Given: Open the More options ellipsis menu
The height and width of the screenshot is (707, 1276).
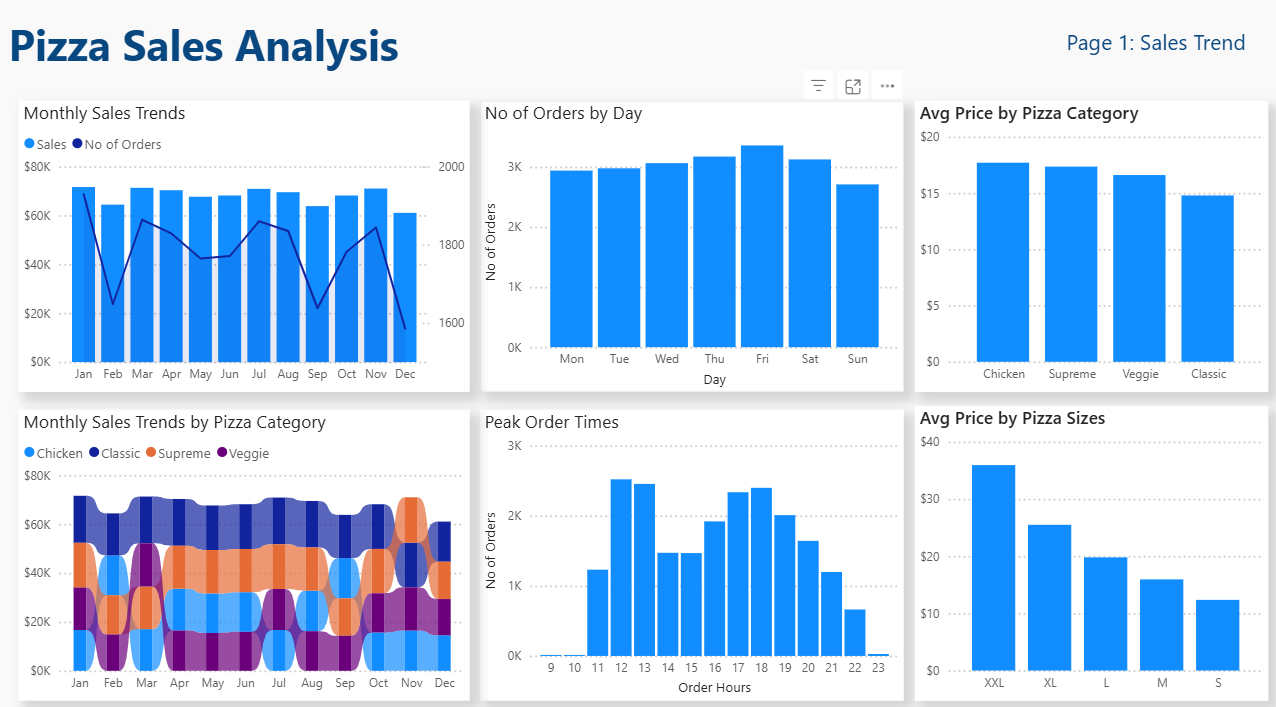Looking at the screenshot, I should (x=887, y=86).
